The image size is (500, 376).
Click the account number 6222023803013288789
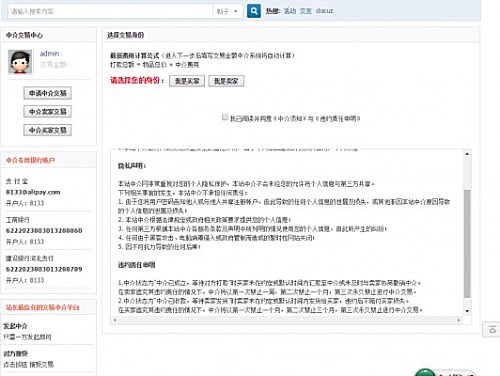click(x=44, y=269)
